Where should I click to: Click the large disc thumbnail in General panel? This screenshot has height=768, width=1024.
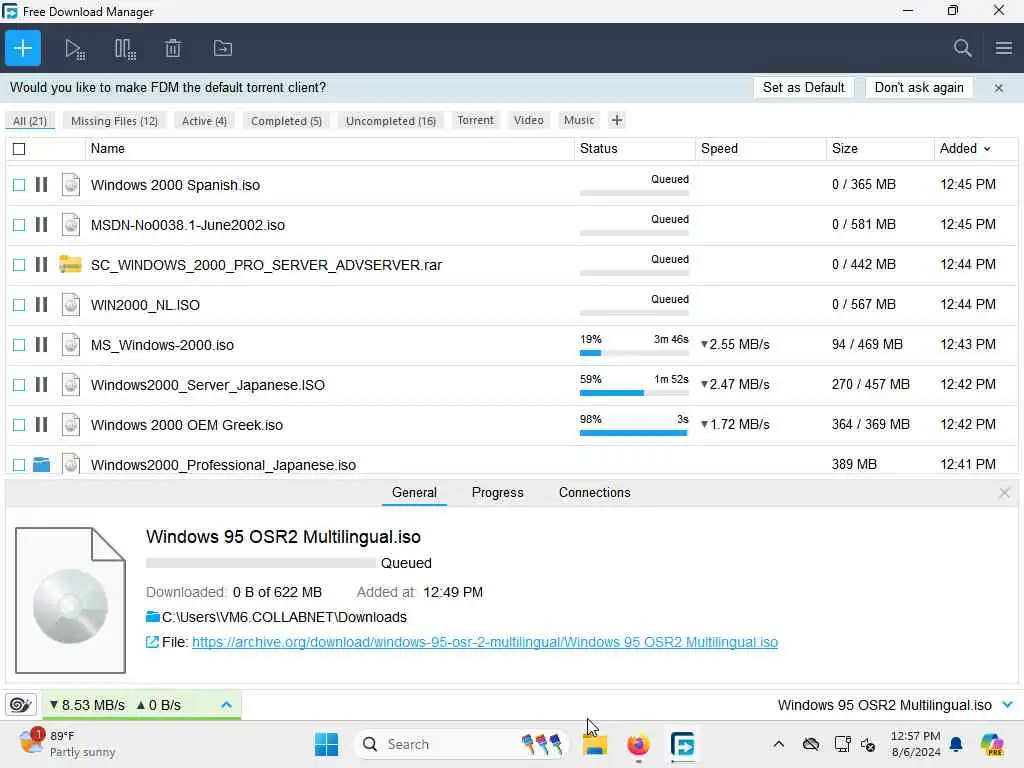71,600
